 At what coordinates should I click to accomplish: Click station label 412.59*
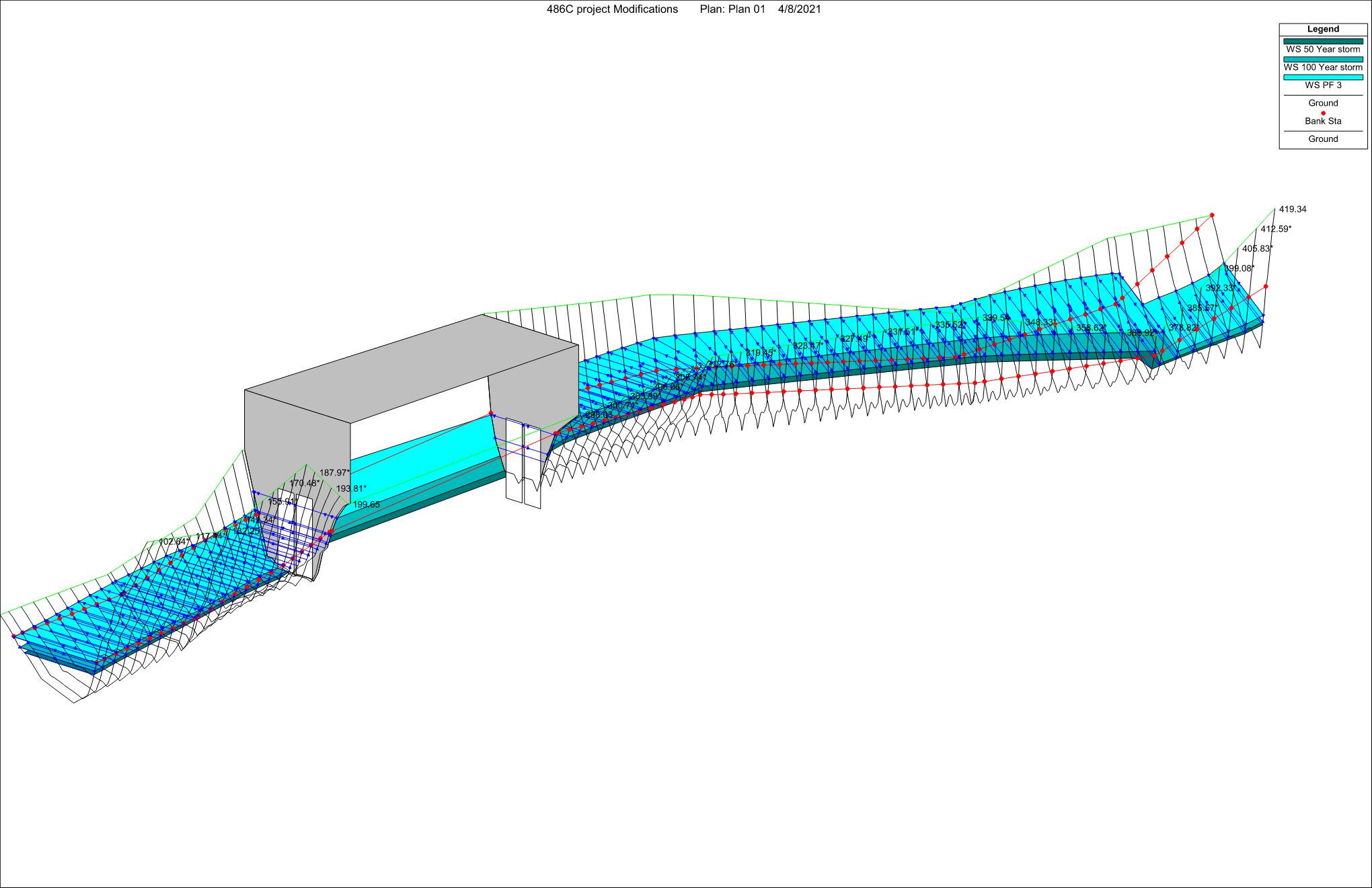tap(1276, 229)
